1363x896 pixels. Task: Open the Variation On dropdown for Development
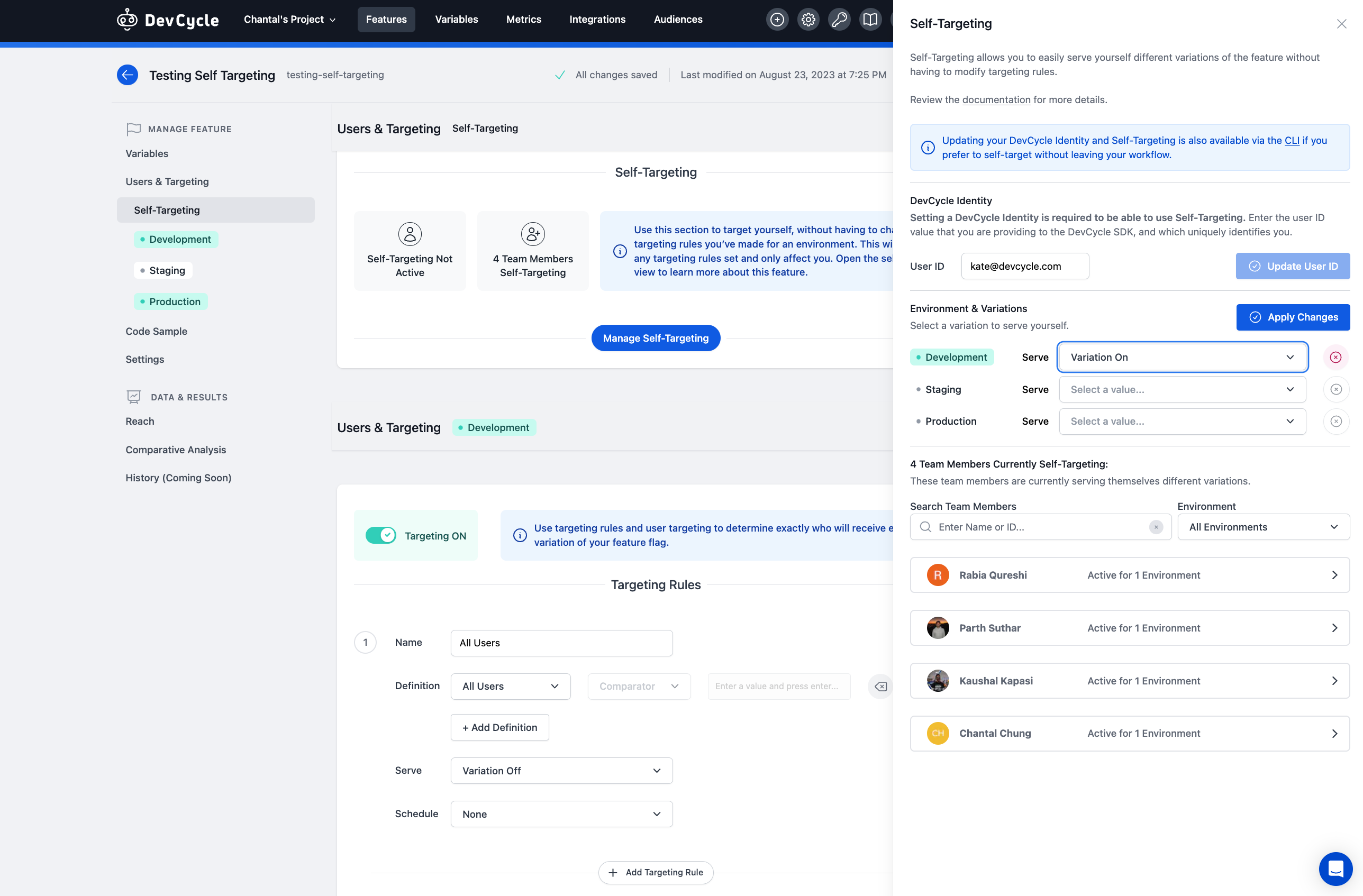[x=1182, y=356]
